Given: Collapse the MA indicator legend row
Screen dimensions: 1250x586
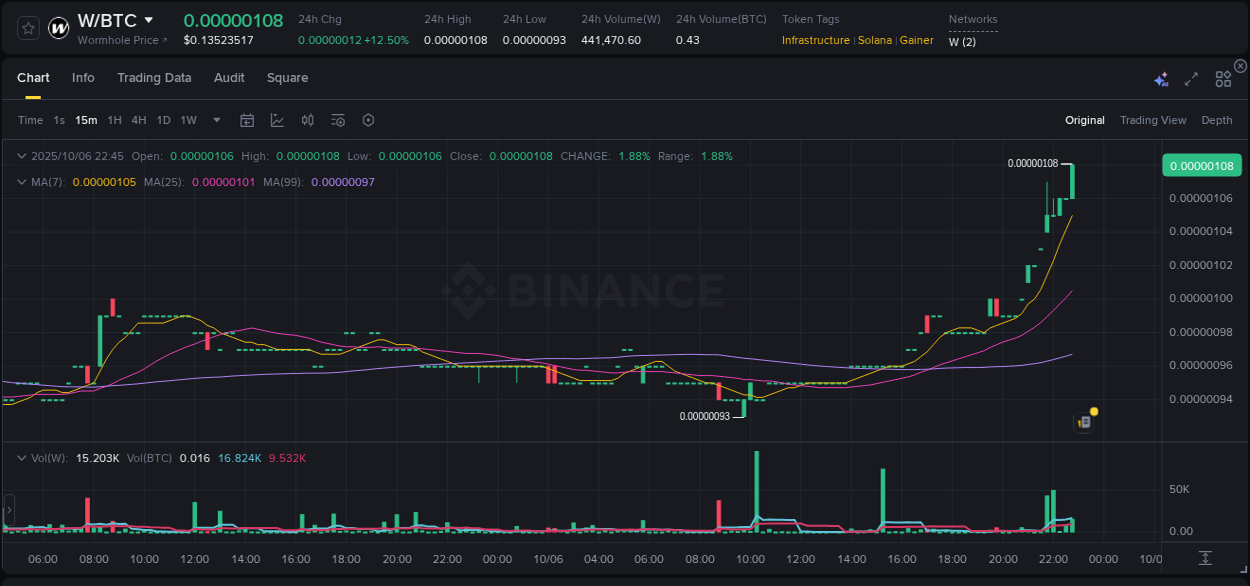Looking at the screenshot, I should pyautogui.click(x=21, y=182).
